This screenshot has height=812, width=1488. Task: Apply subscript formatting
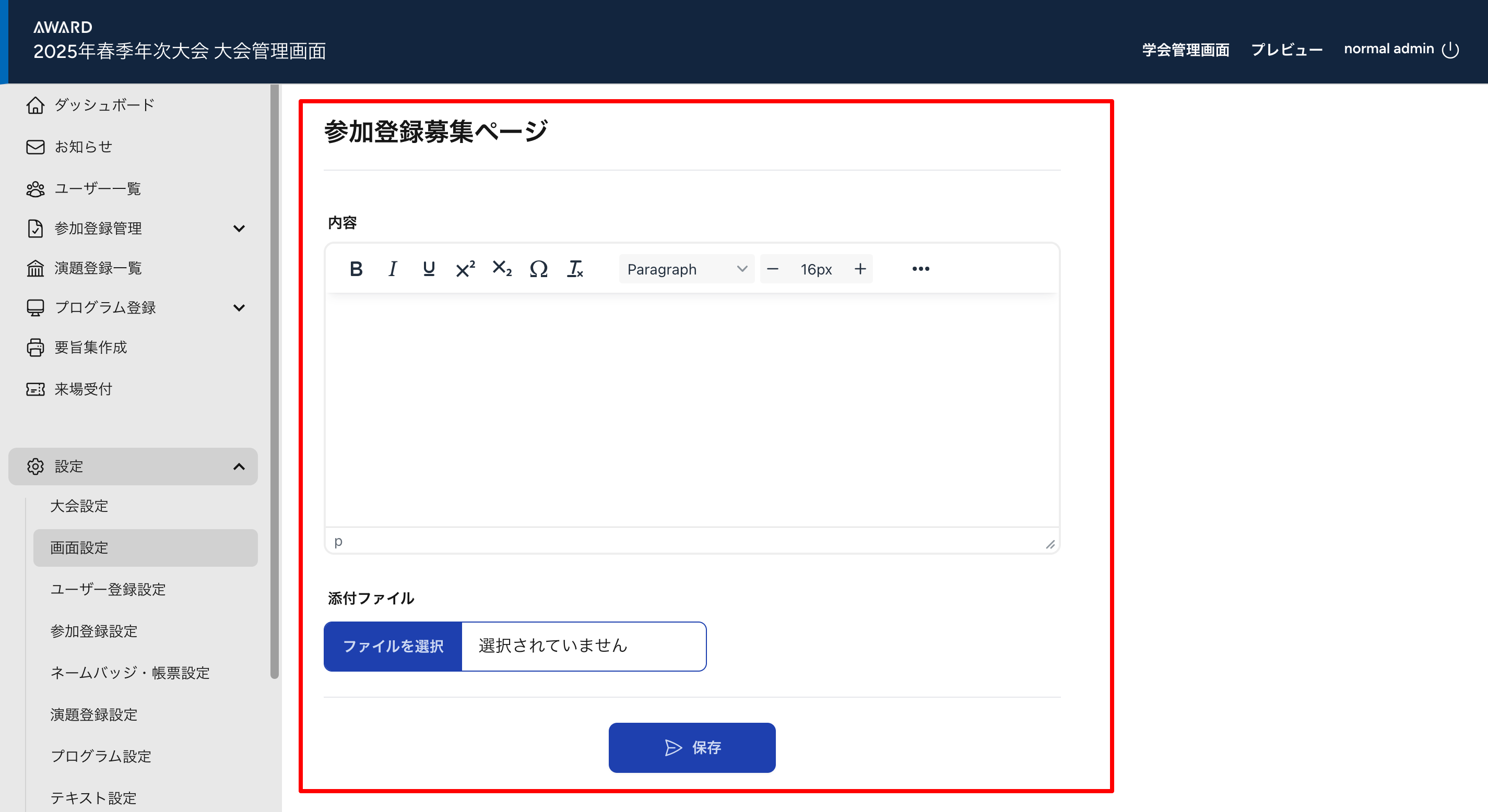[502, 269]
